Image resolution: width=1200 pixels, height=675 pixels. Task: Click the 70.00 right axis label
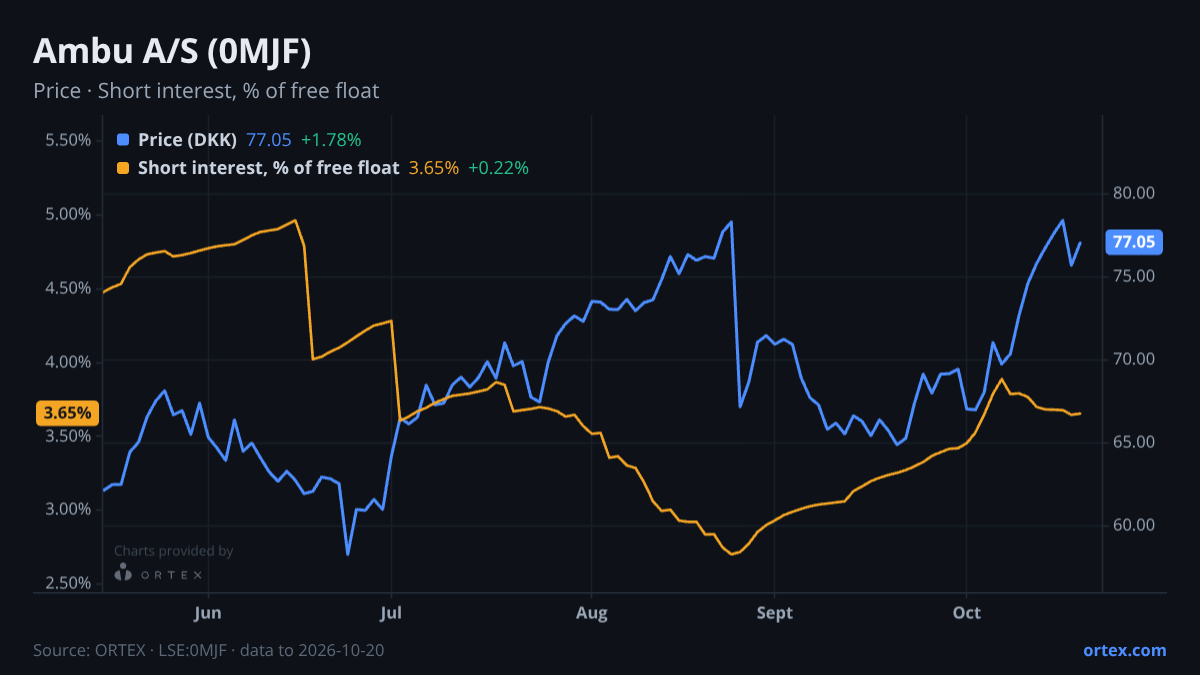(x=1133, y=359)
